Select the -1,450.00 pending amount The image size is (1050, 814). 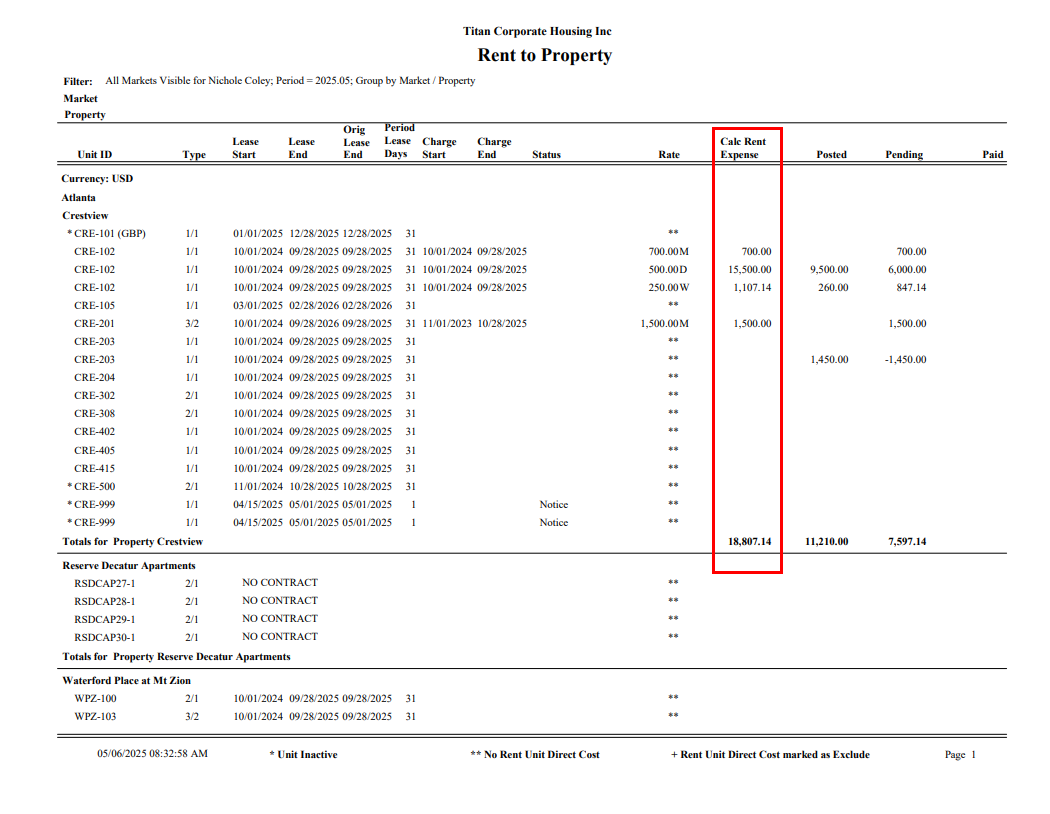tap(904, 360)
